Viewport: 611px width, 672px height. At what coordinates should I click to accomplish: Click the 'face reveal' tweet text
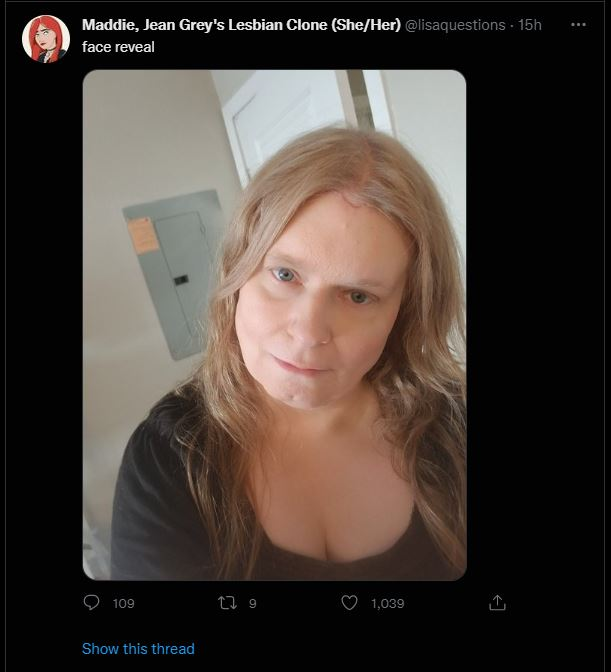(x=118, y=47)
